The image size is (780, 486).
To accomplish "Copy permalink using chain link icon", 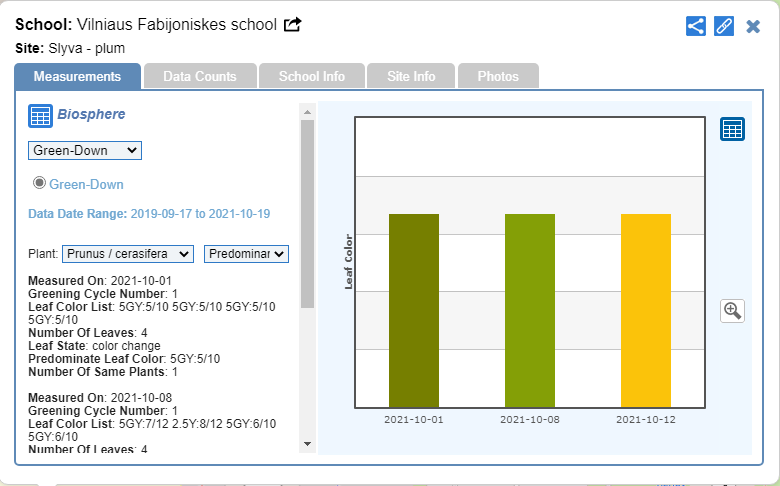I will coord(724,26).
